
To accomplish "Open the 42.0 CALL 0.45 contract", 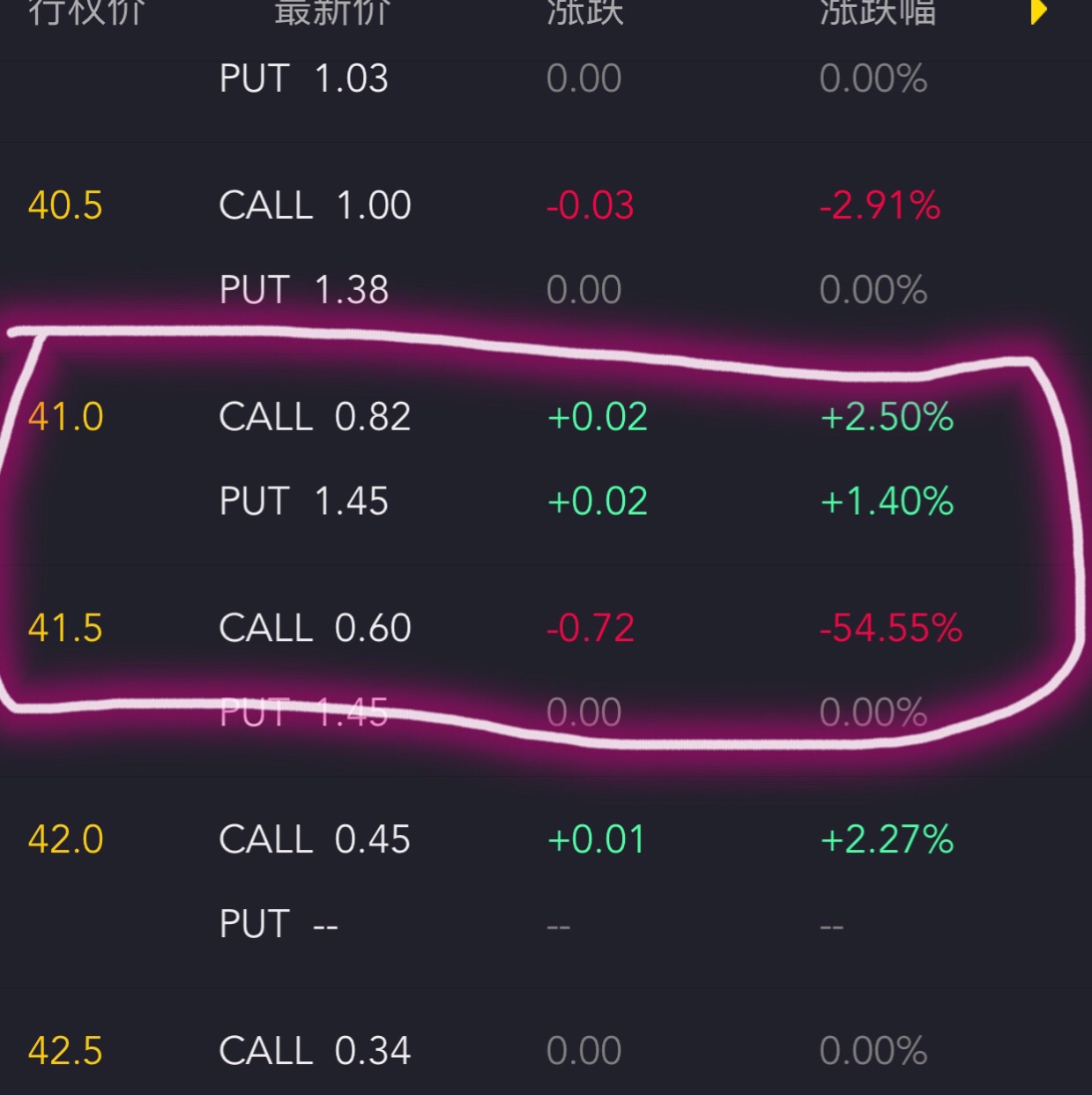I will [x=546, y=839].
